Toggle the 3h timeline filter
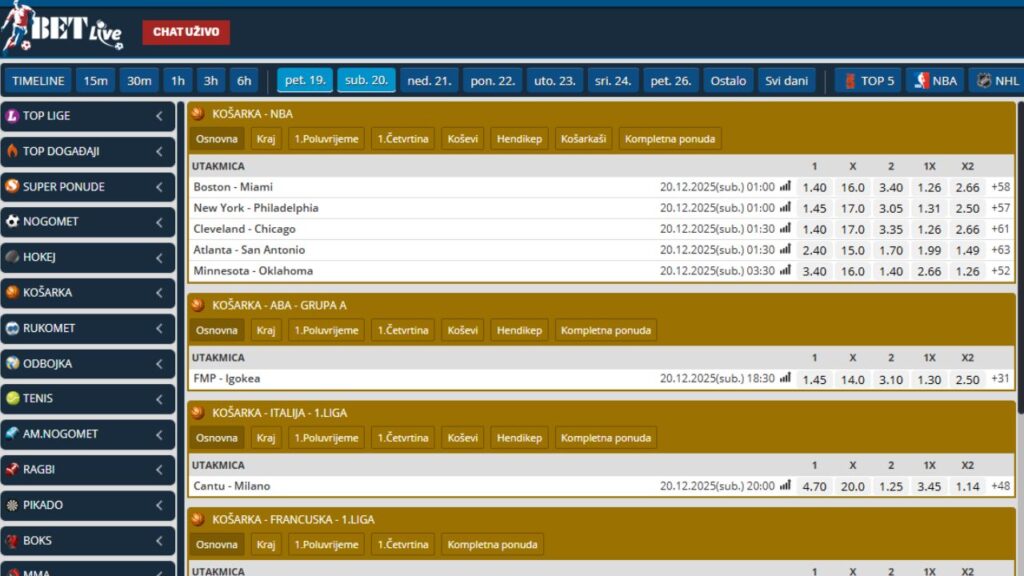 211,80
